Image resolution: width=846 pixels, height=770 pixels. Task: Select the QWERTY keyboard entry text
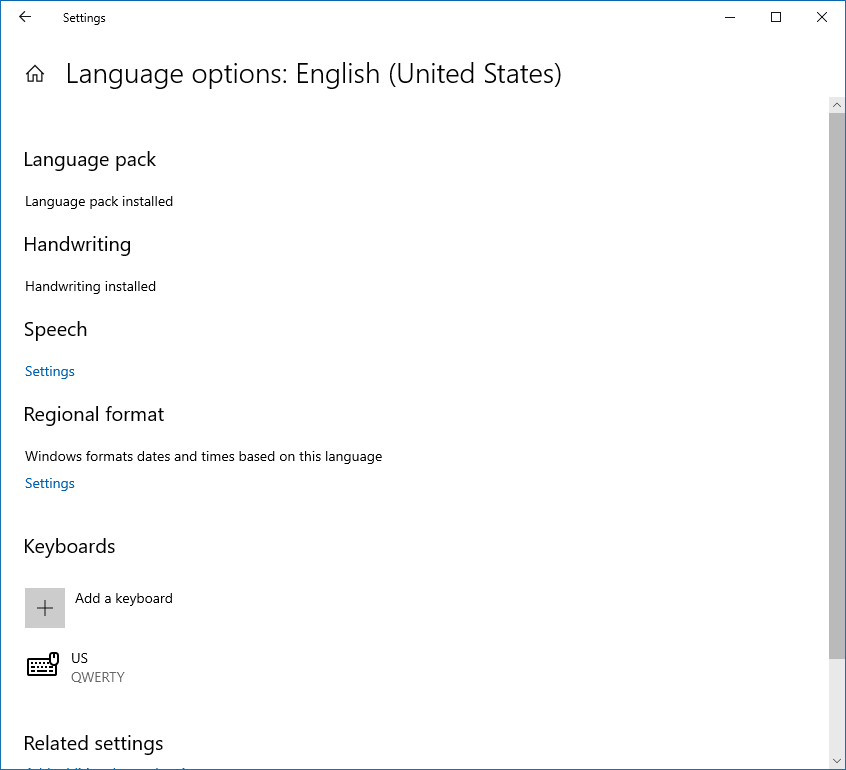[x=98, y=677]
